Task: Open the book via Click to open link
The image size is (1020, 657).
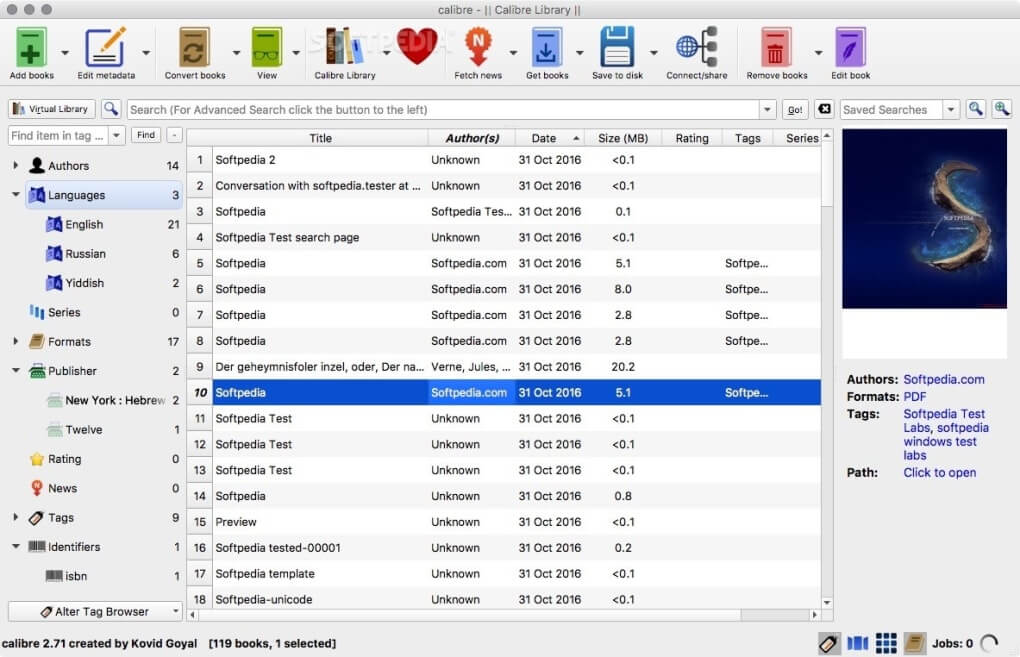Action: [x=939, y=472]
